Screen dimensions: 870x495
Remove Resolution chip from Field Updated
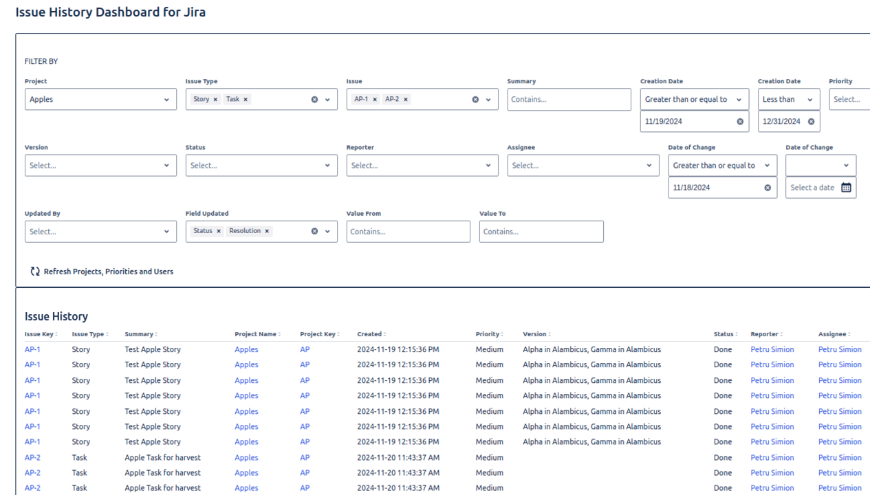267,231
